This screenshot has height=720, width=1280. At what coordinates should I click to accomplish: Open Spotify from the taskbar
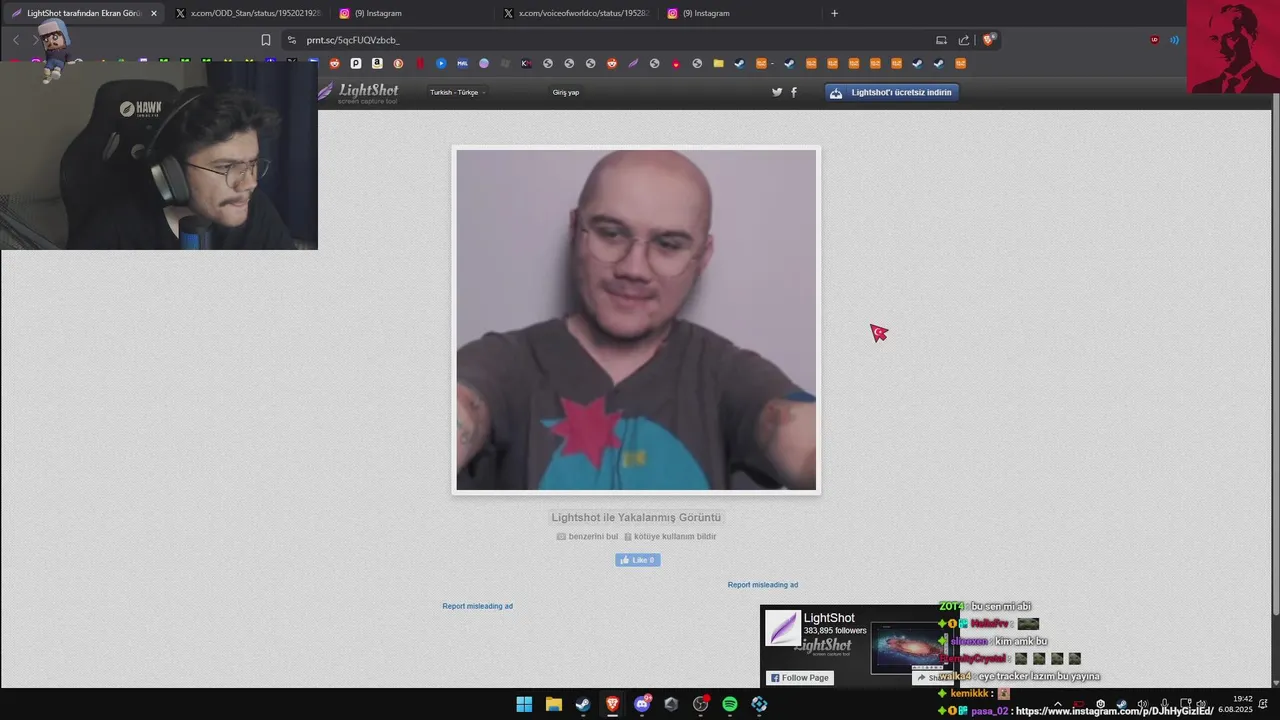pyautogui.click(x=730, y=704)
